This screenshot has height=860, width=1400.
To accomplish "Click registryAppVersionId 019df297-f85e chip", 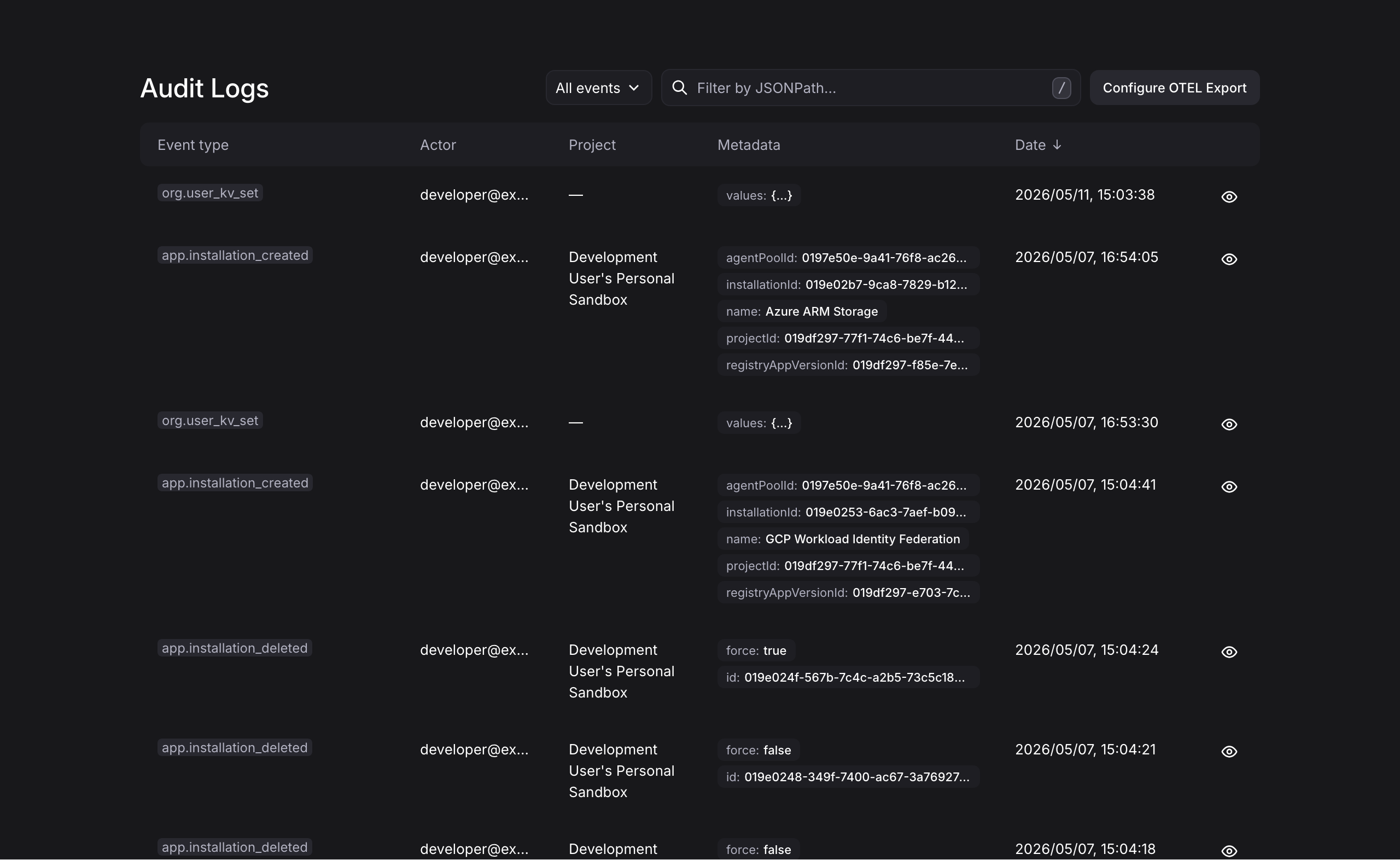I will pyautogui.click(x=848, y=365).
